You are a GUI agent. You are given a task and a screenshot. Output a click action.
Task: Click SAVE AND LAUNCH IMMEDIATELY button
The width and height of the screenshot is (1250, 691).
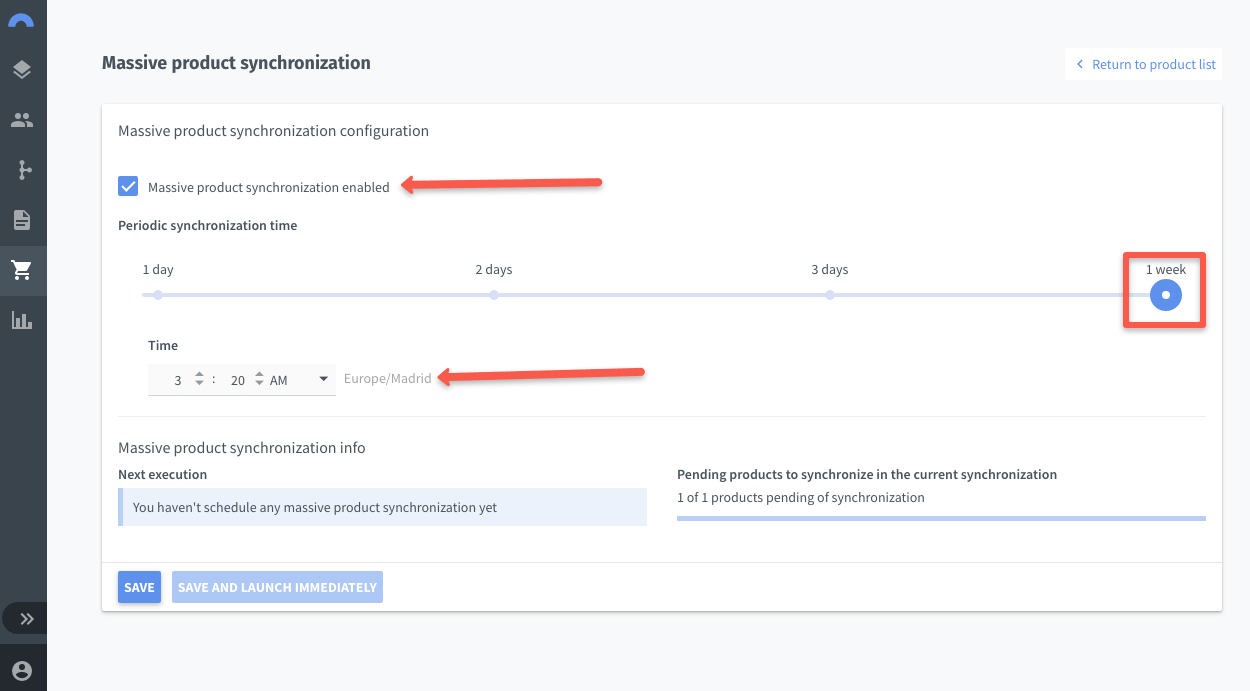coord(277,587)
